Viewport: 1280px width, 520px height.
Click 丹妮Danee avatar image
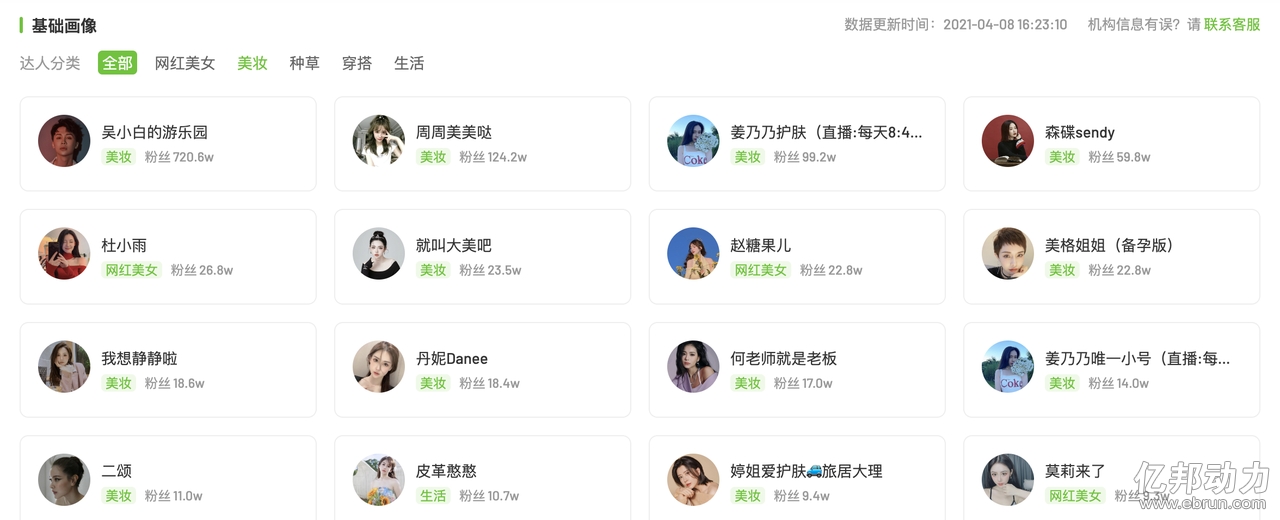click(379, 367)
